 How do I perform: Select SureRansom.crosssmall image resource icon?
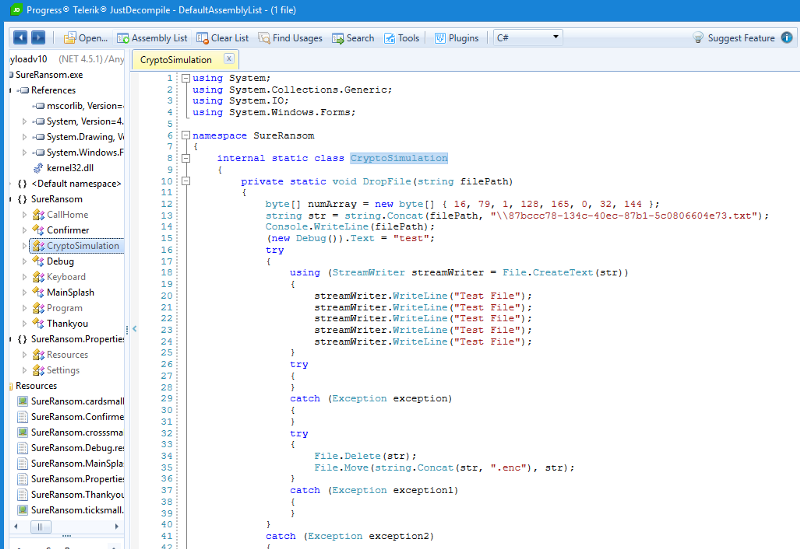coord(22,433)
